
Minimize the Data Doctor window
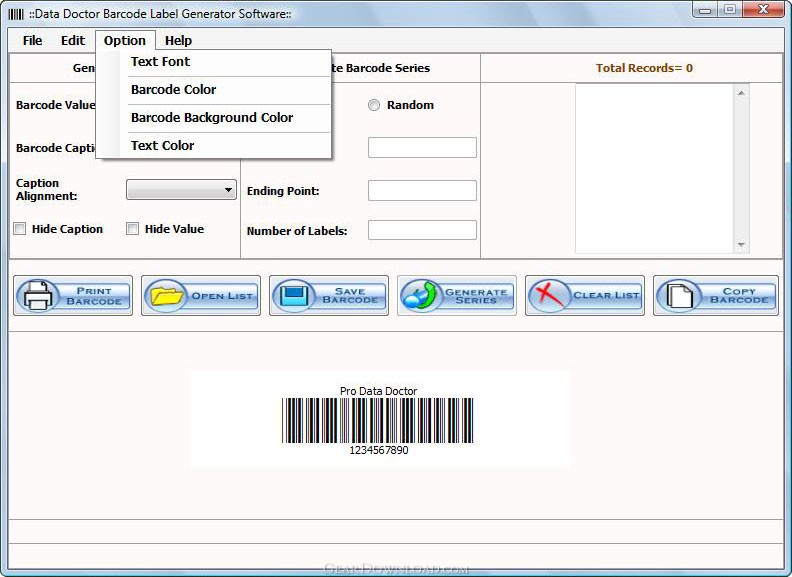(x=706, y=10)
